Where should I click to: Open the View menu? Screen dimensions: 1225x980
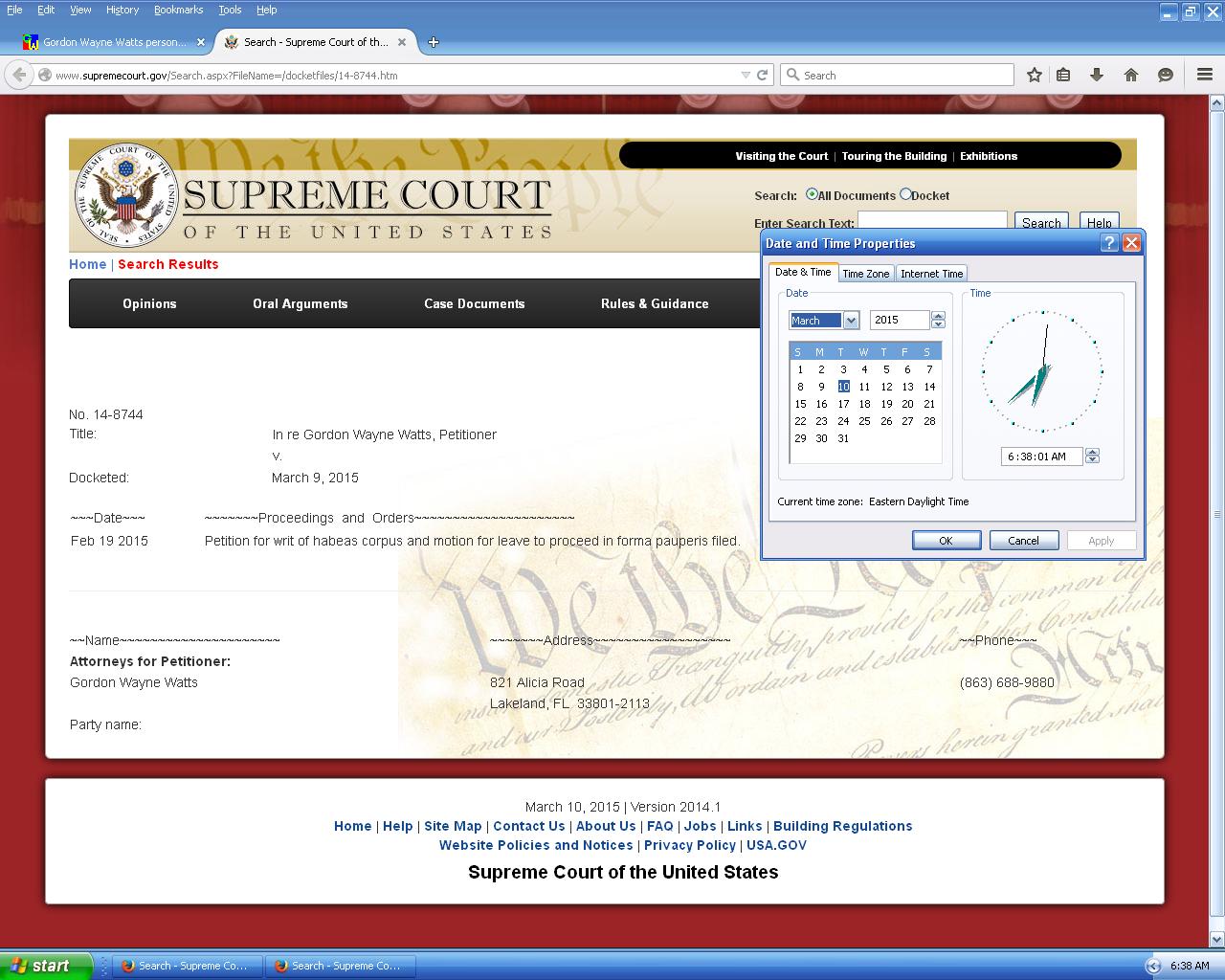click(80, 10)
